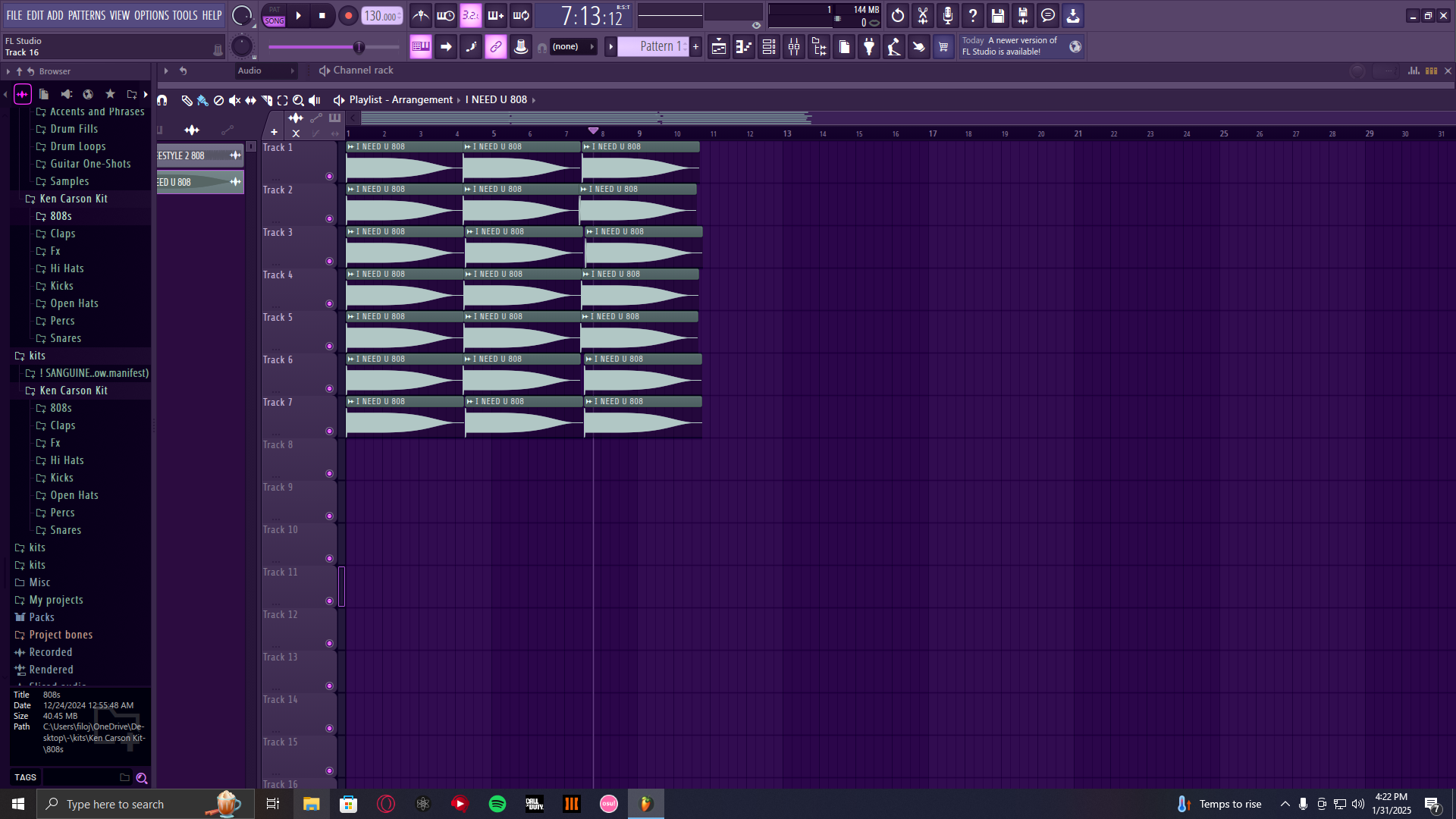The height and width of the screenshot is (819, 1456).
Task: Click the Record button in transport
Action: (x=348, y=15)
